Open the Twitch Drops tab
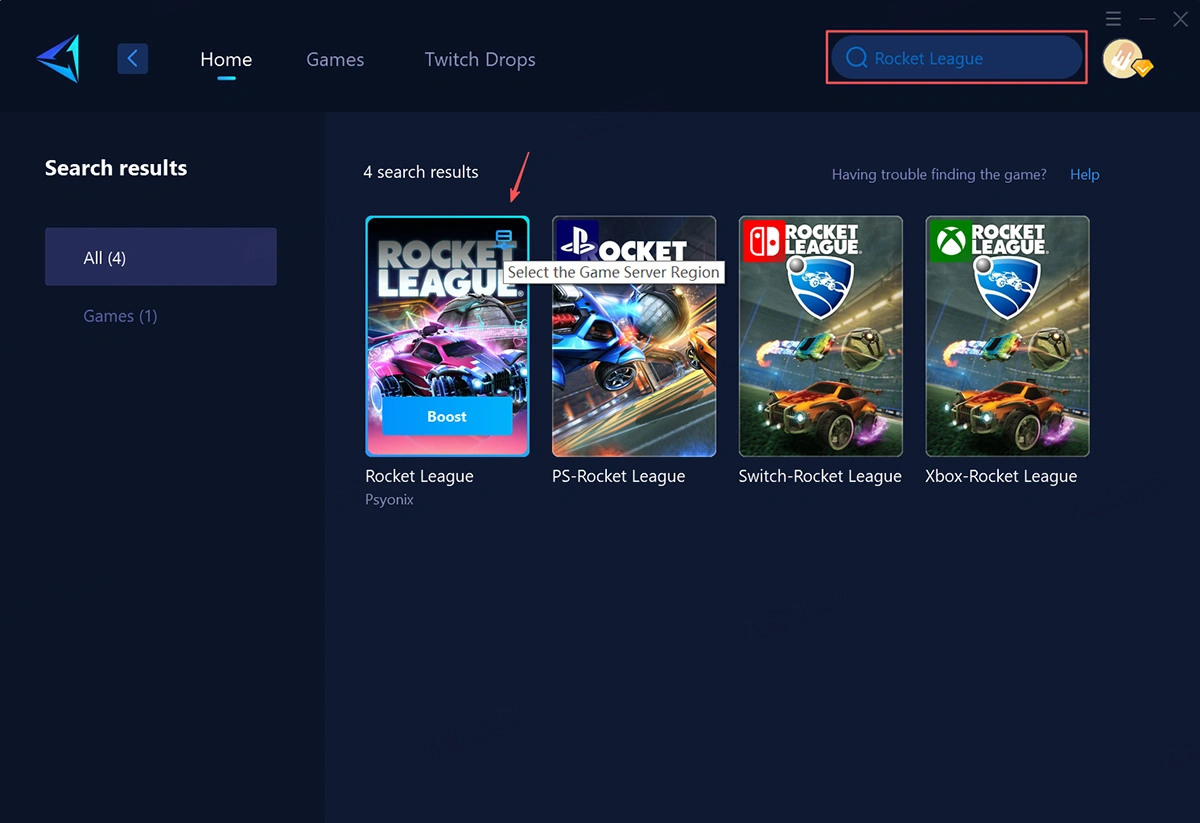This screenshot has height=823, width=1200. [x=480, y=59]
